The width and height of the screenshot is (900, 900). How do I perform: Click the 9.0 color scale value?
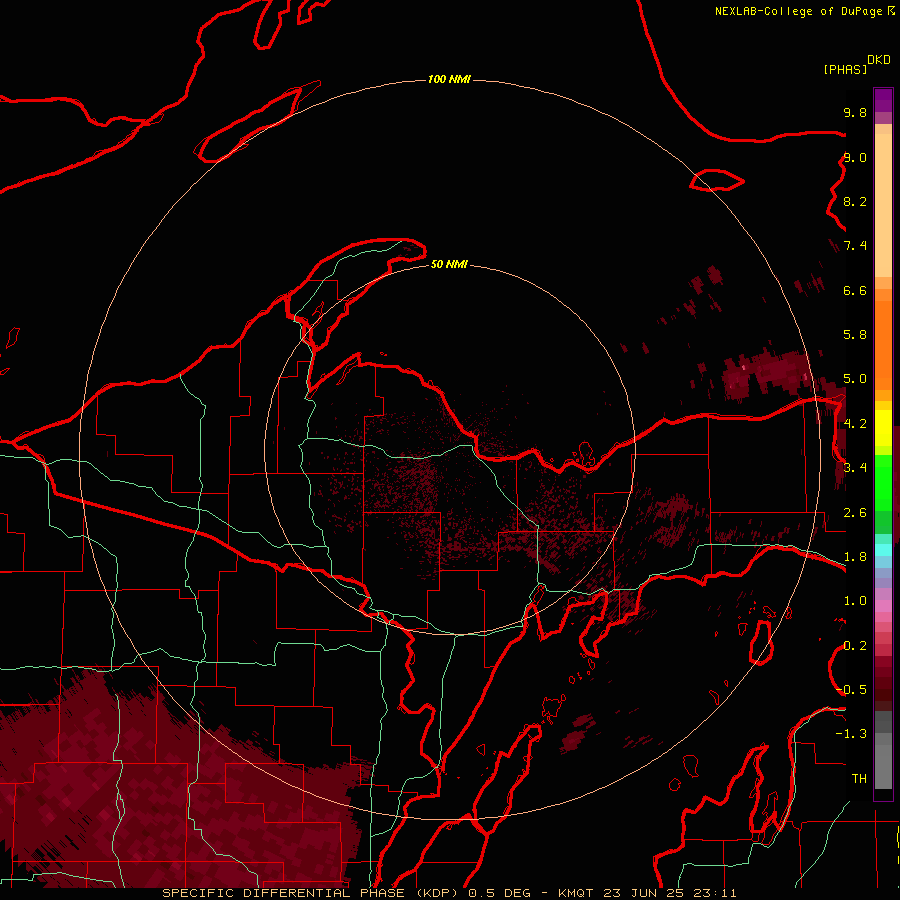pos(855,157)
